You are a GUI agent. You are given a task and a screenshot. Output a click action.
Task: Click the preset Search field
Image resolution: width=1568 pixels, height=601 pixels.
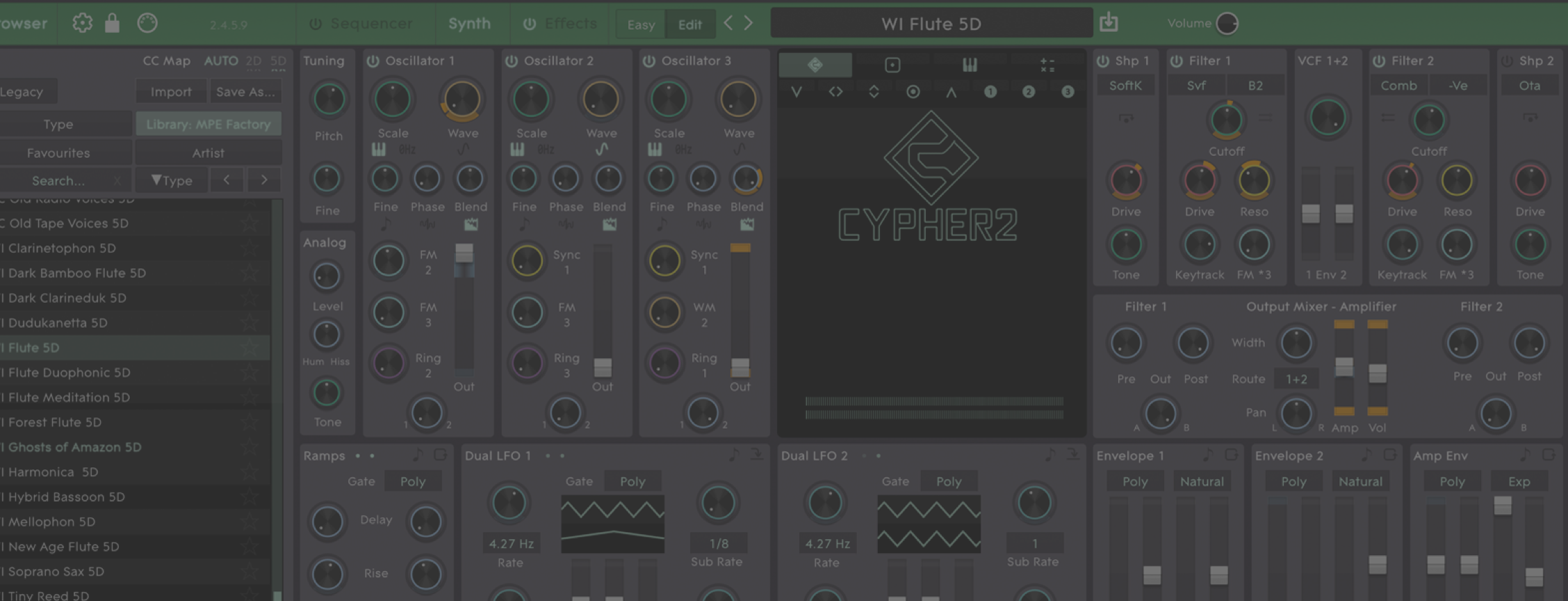58,180
